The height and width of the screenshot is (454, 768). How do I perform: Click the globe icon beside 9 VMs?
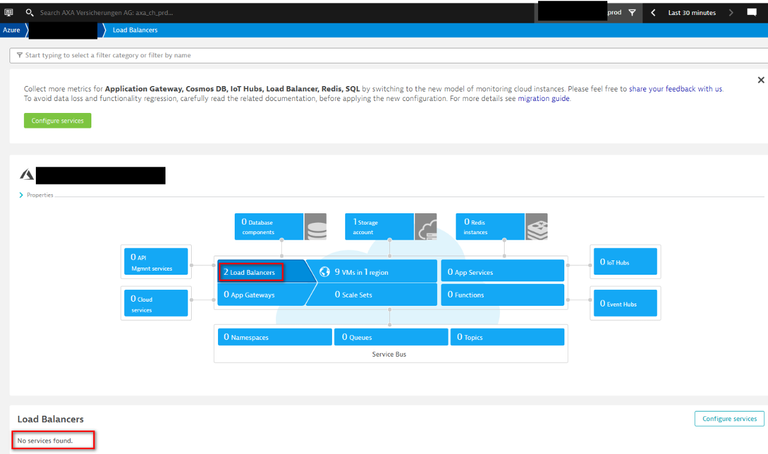click(324, 271)
